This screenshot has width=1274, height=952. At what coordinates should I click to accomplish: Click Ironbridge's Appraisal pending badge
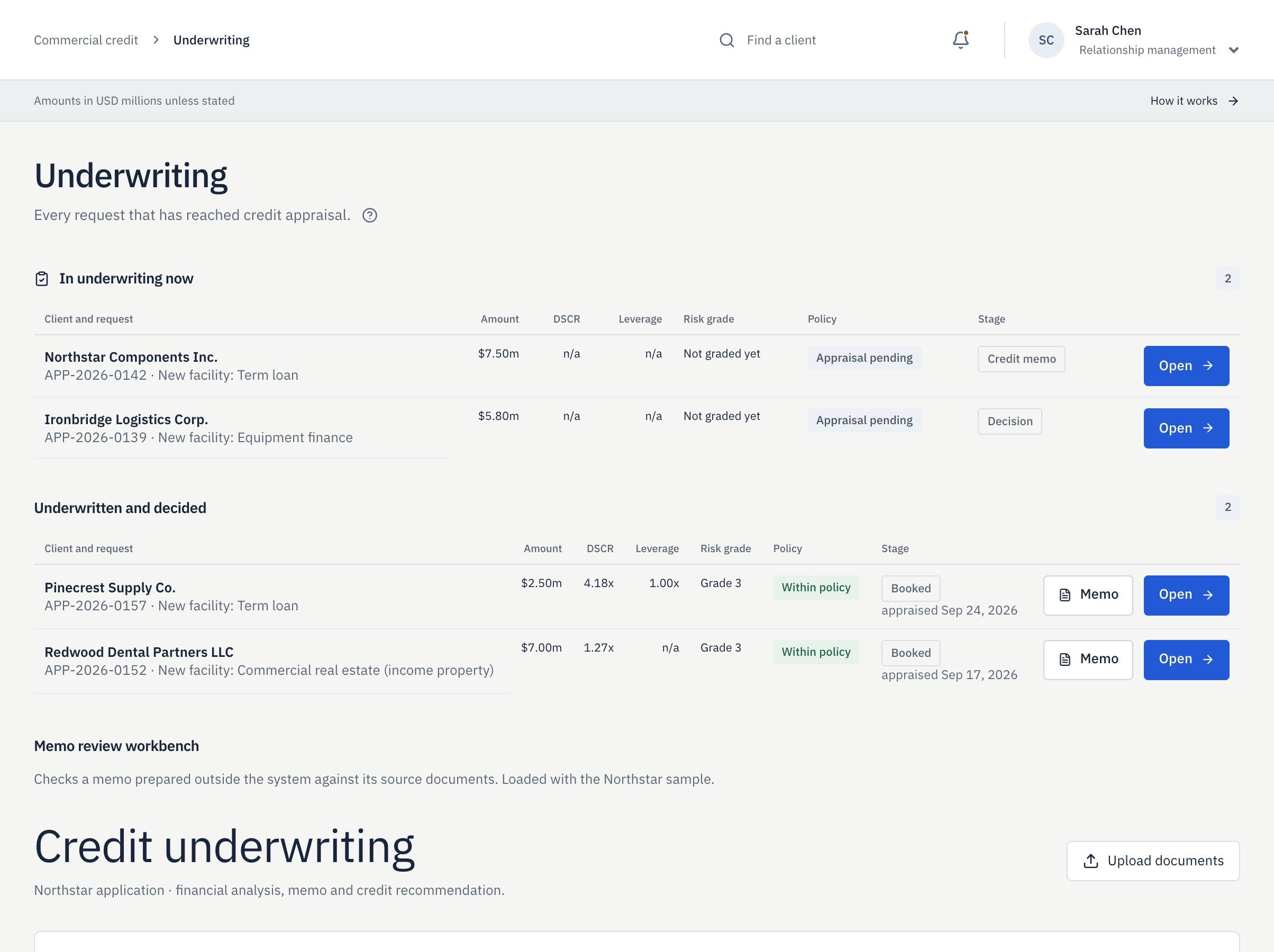[864, 420]
